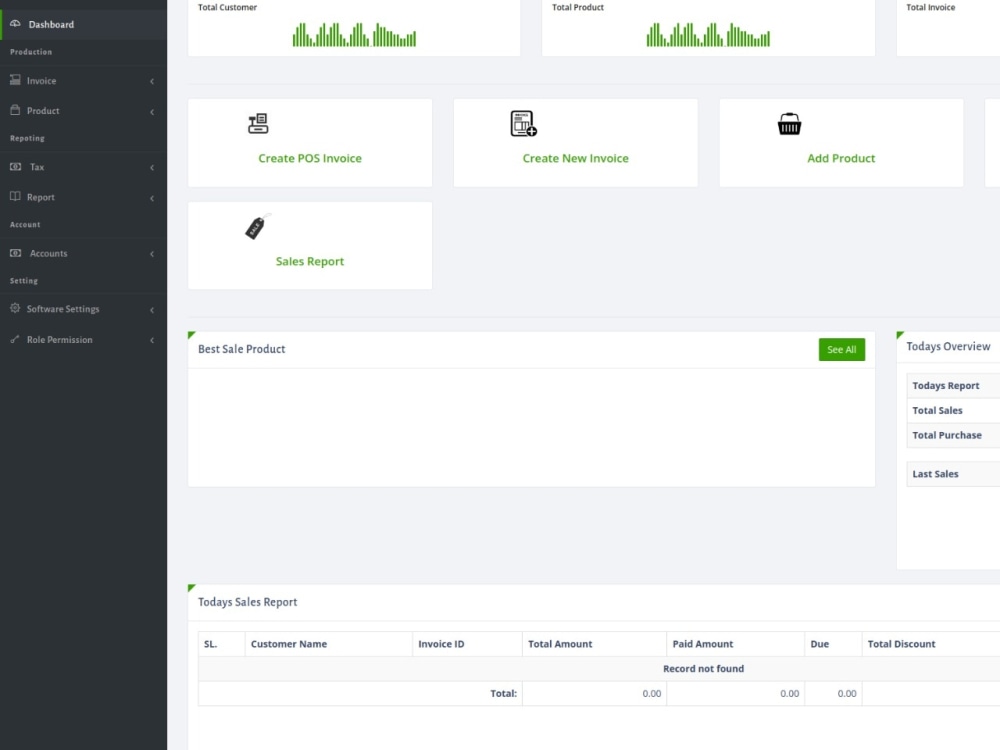Click the Role Permission key icon
The width and height of the screenshot is (1000, 750).
click(15, 339)
